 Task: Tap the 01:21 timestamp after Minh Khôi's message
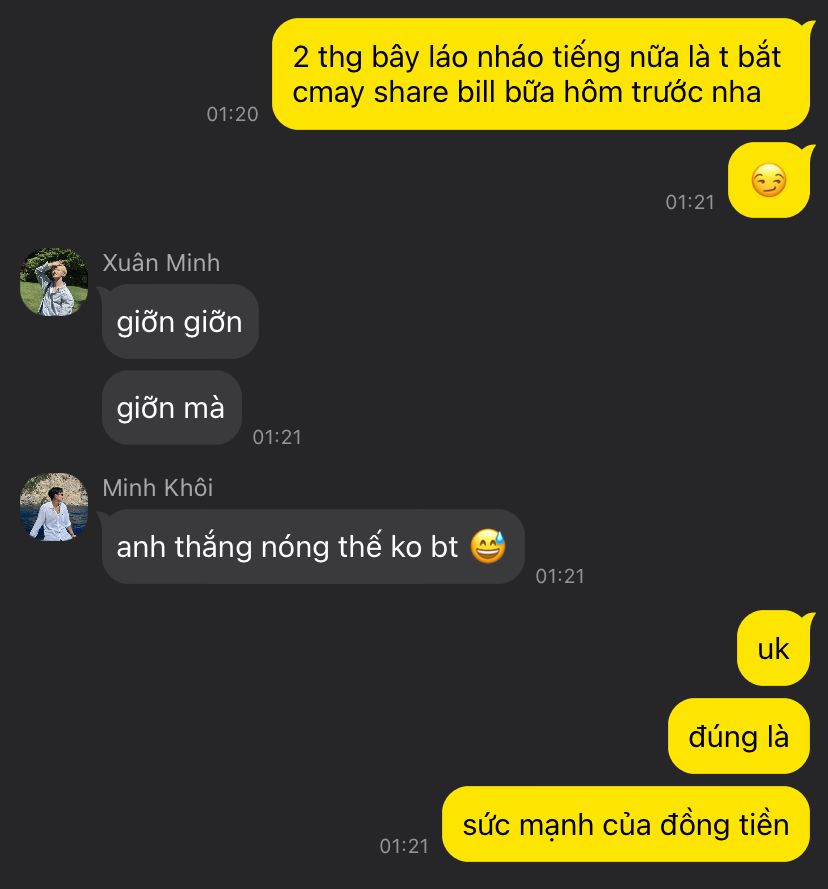(560, 576)
